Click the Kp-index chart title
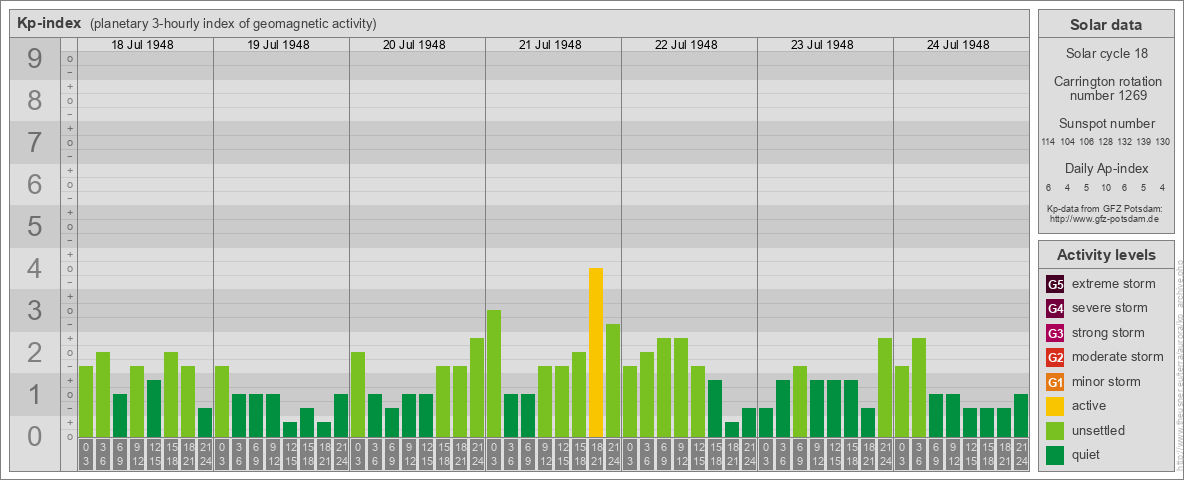The image size is (1184, 480). tap(49, 23)
